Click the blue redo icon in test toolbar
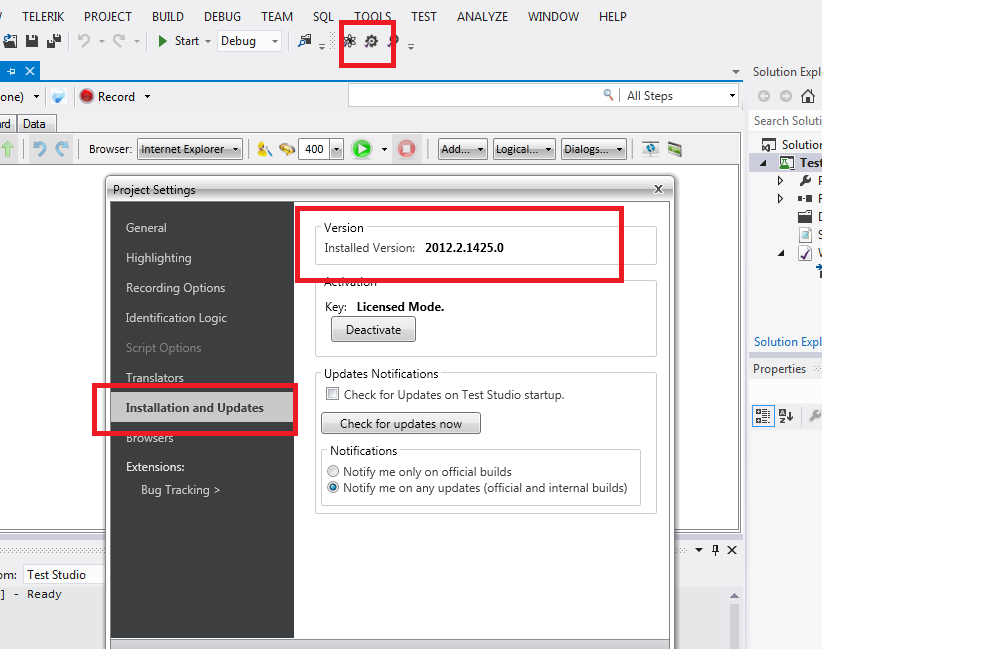This screenshot has height=649, width=1008. coord(62,149)
